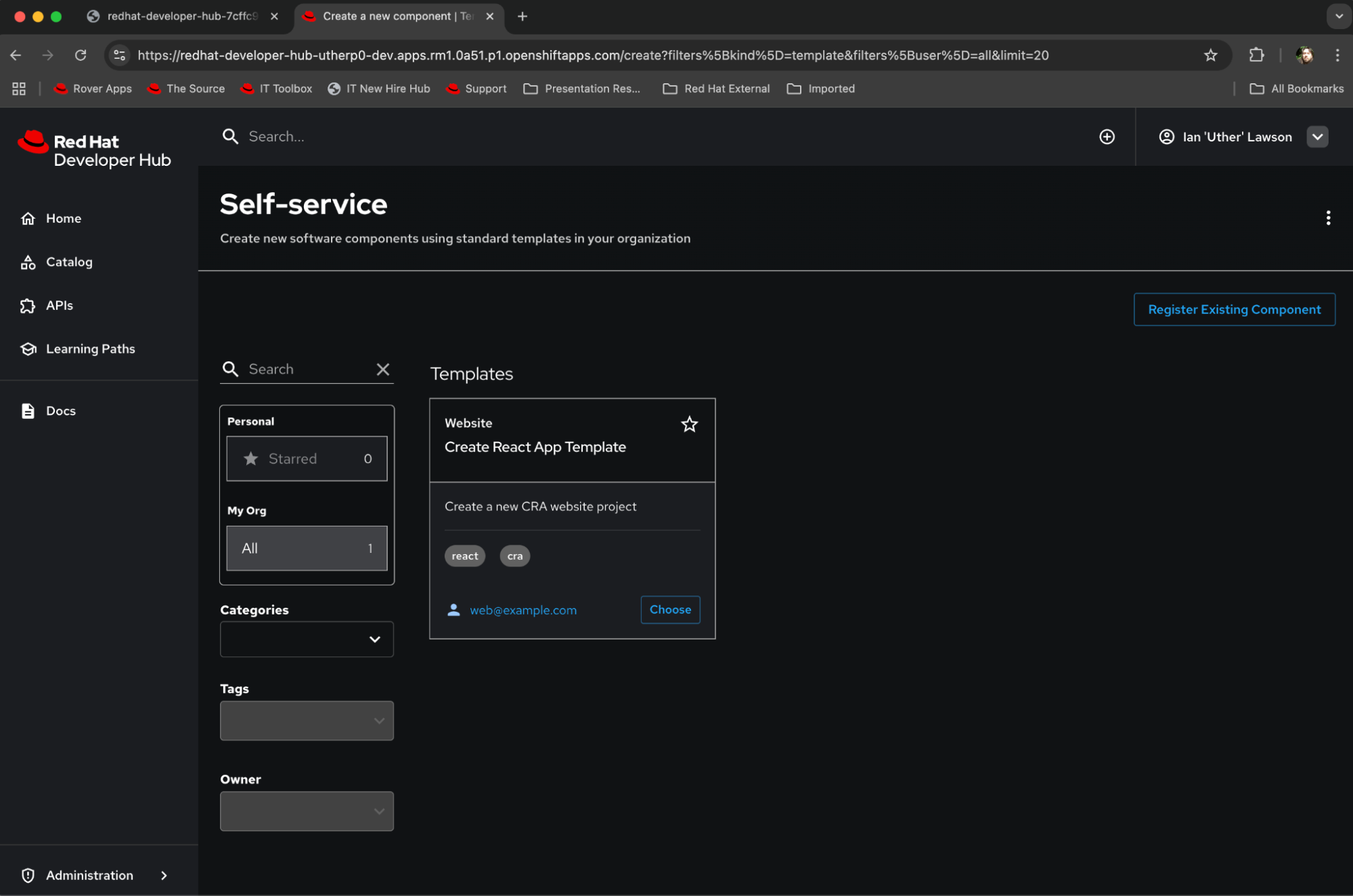Screen dimensions: 1353x896
Task: Click Register Existing Component button
Action: click(1234, 309)
